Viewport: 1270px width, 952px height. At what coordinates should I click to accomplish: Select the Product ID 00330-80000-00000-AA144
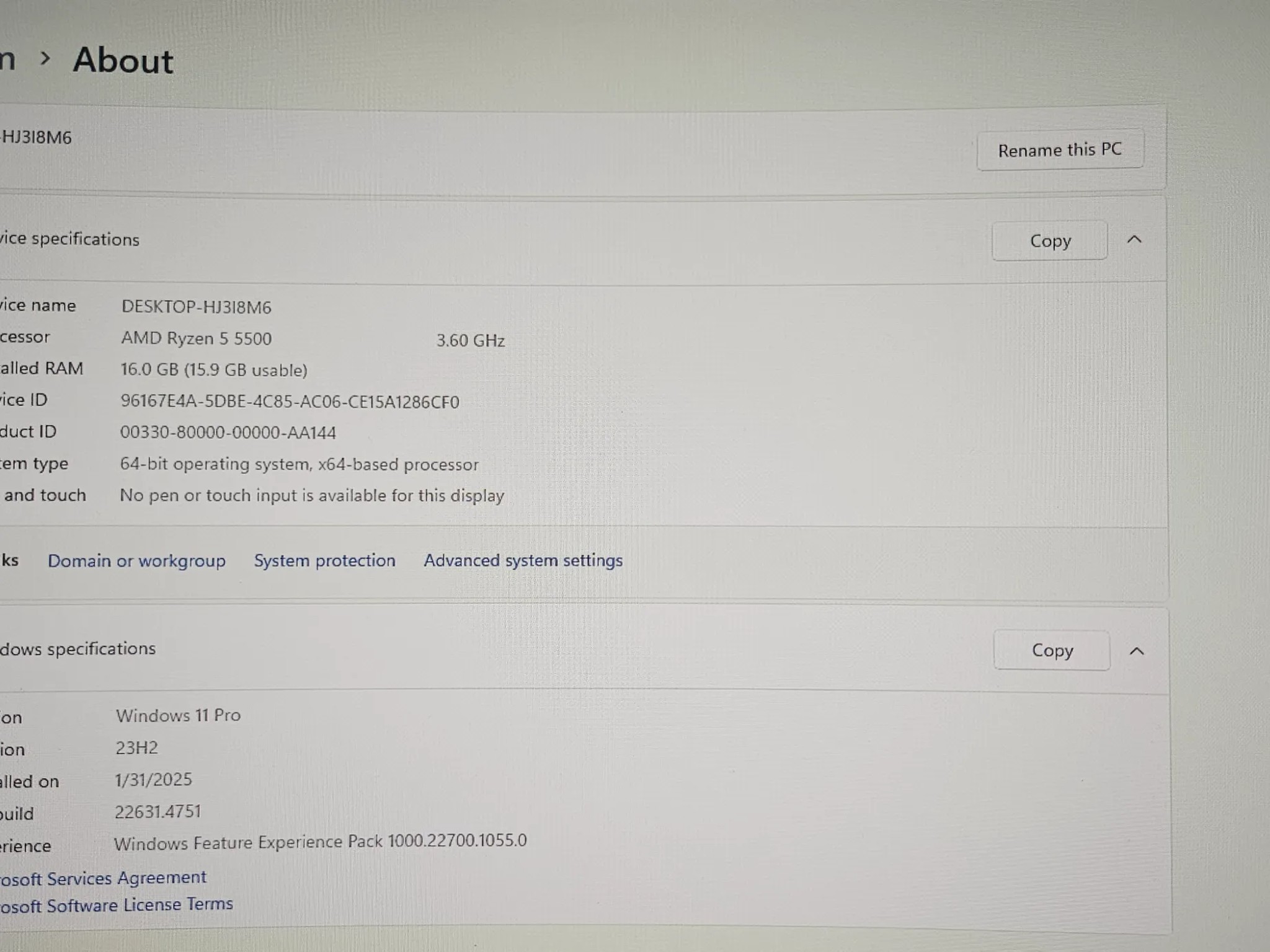click(x=228, y=433)
